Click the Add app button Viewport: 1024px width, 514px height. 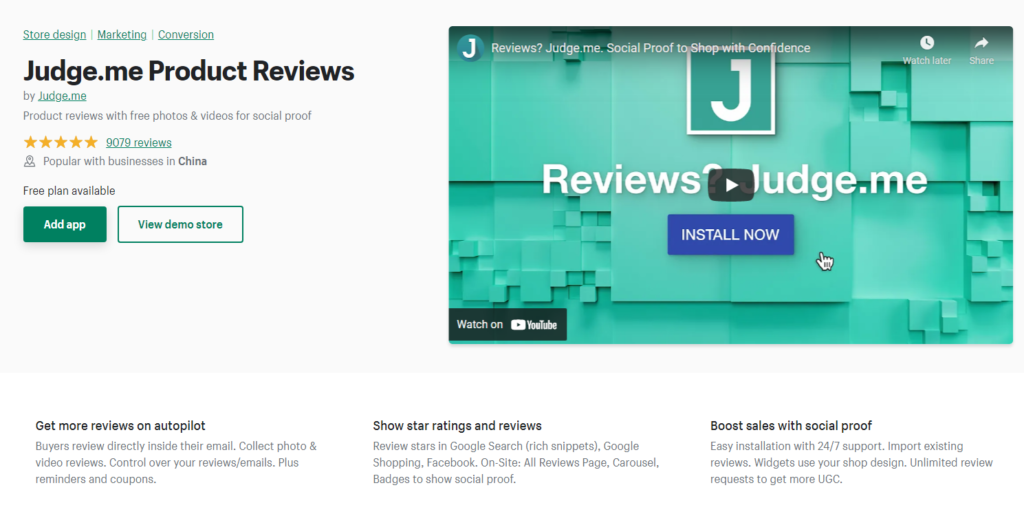(65, 224)
